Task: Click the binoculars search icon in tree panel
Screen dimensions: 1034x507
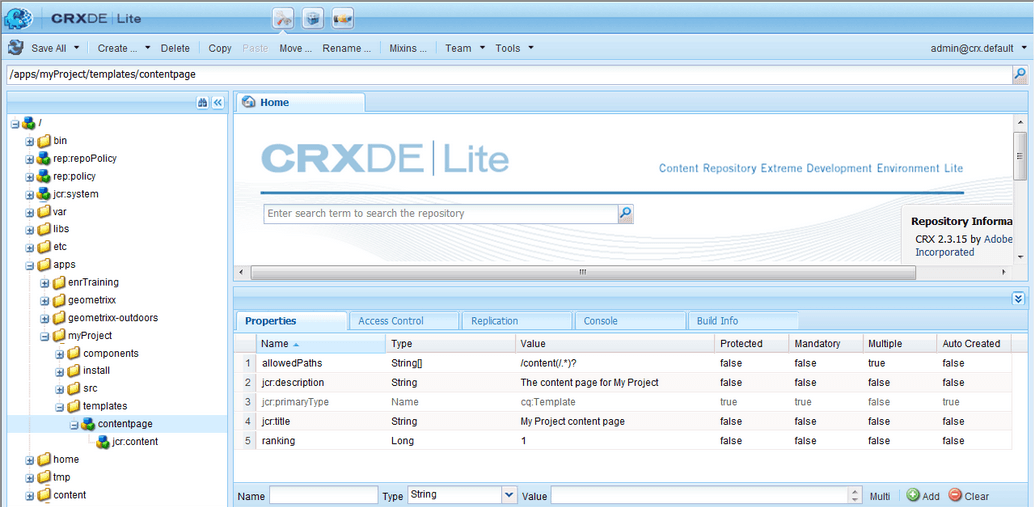Action: coord(203,103)
